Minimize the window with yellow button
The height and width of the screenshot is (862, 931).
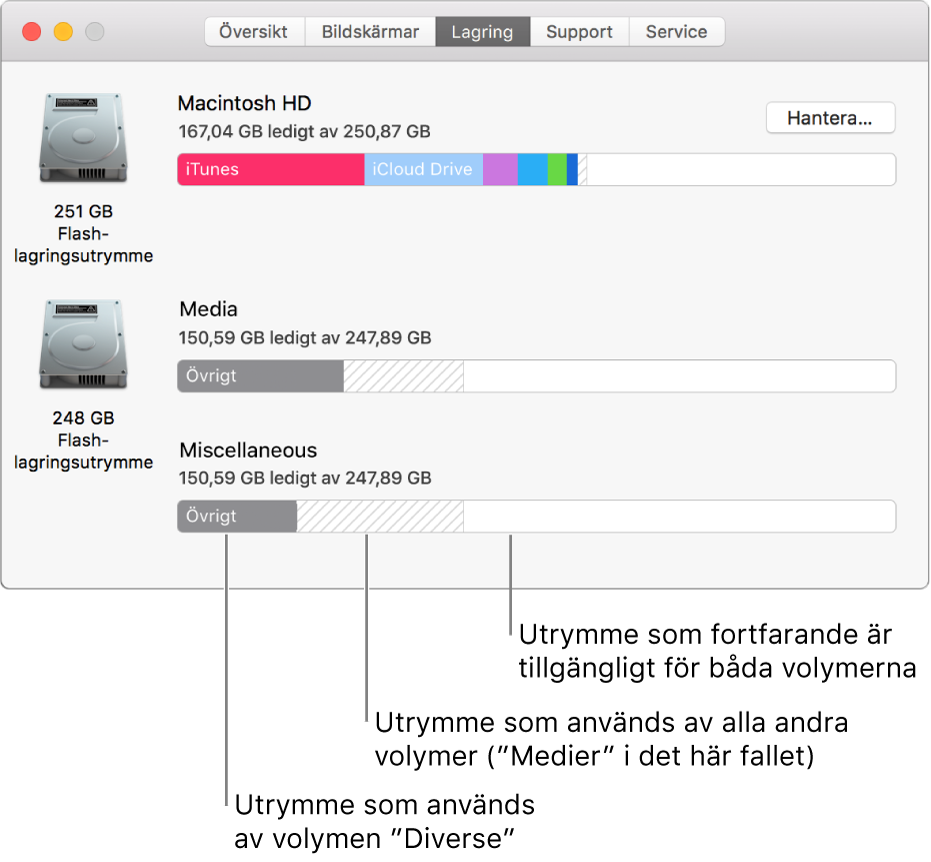(64, 31)
